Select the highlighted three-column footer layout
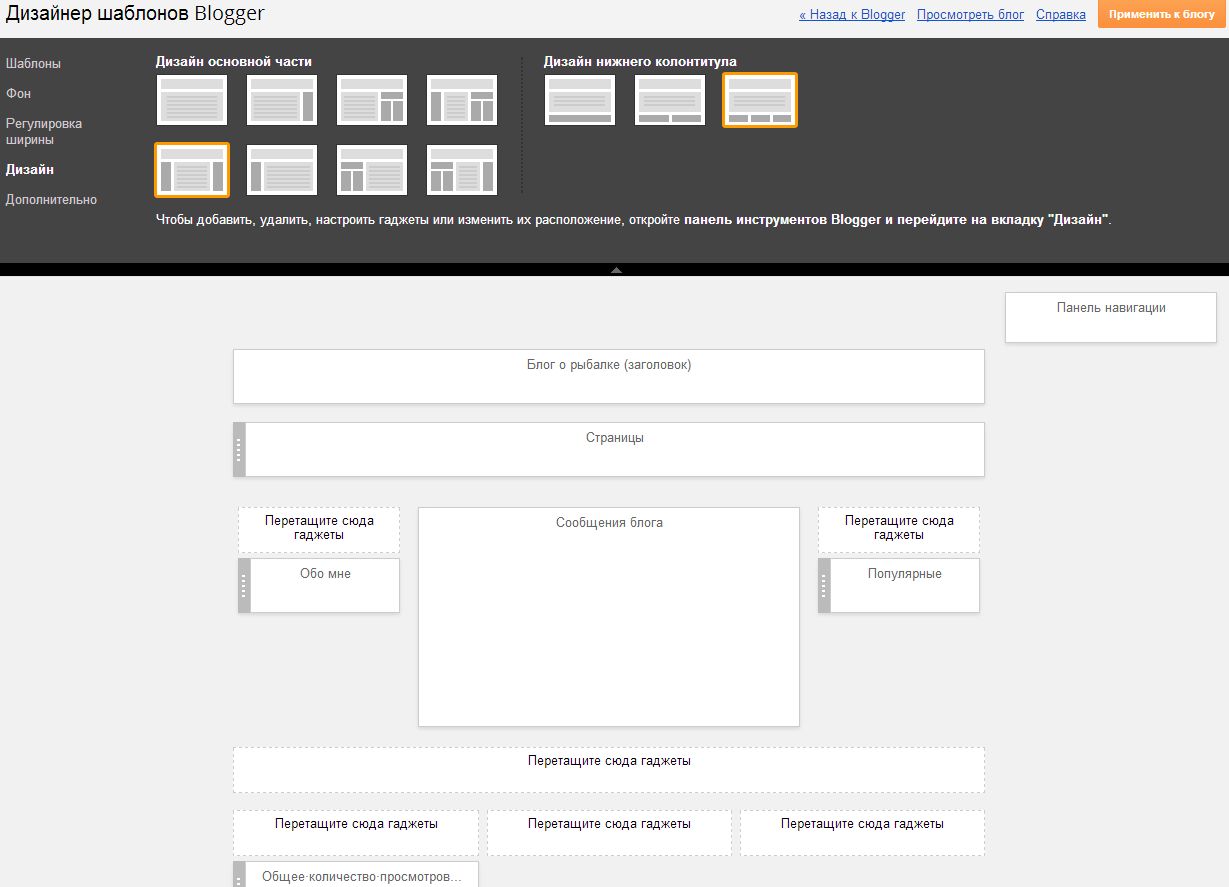The image size is (1229, 887). click(760, 100)
